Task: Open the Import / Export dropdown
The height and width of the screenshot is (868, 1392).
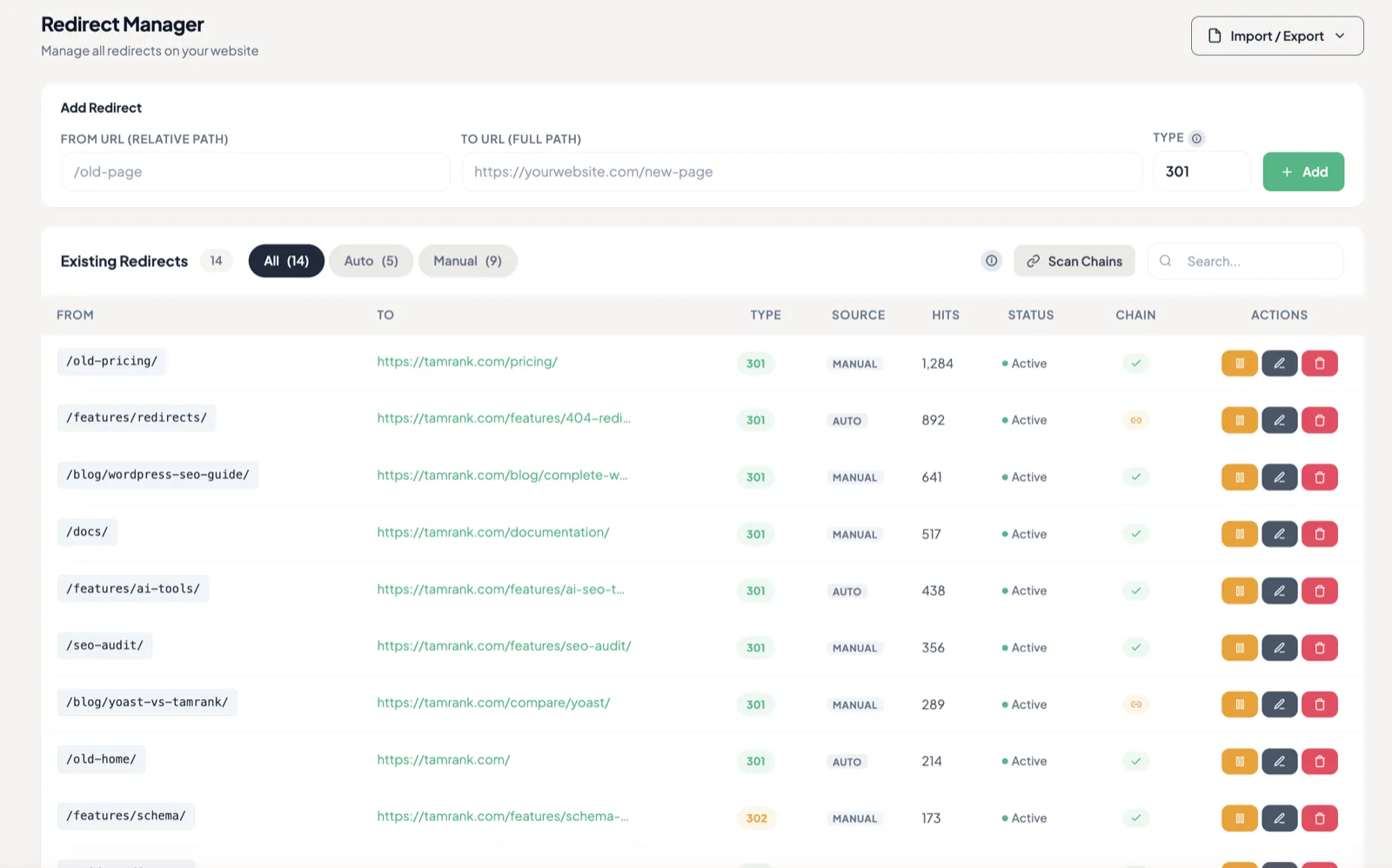Action: [1276, 36]
